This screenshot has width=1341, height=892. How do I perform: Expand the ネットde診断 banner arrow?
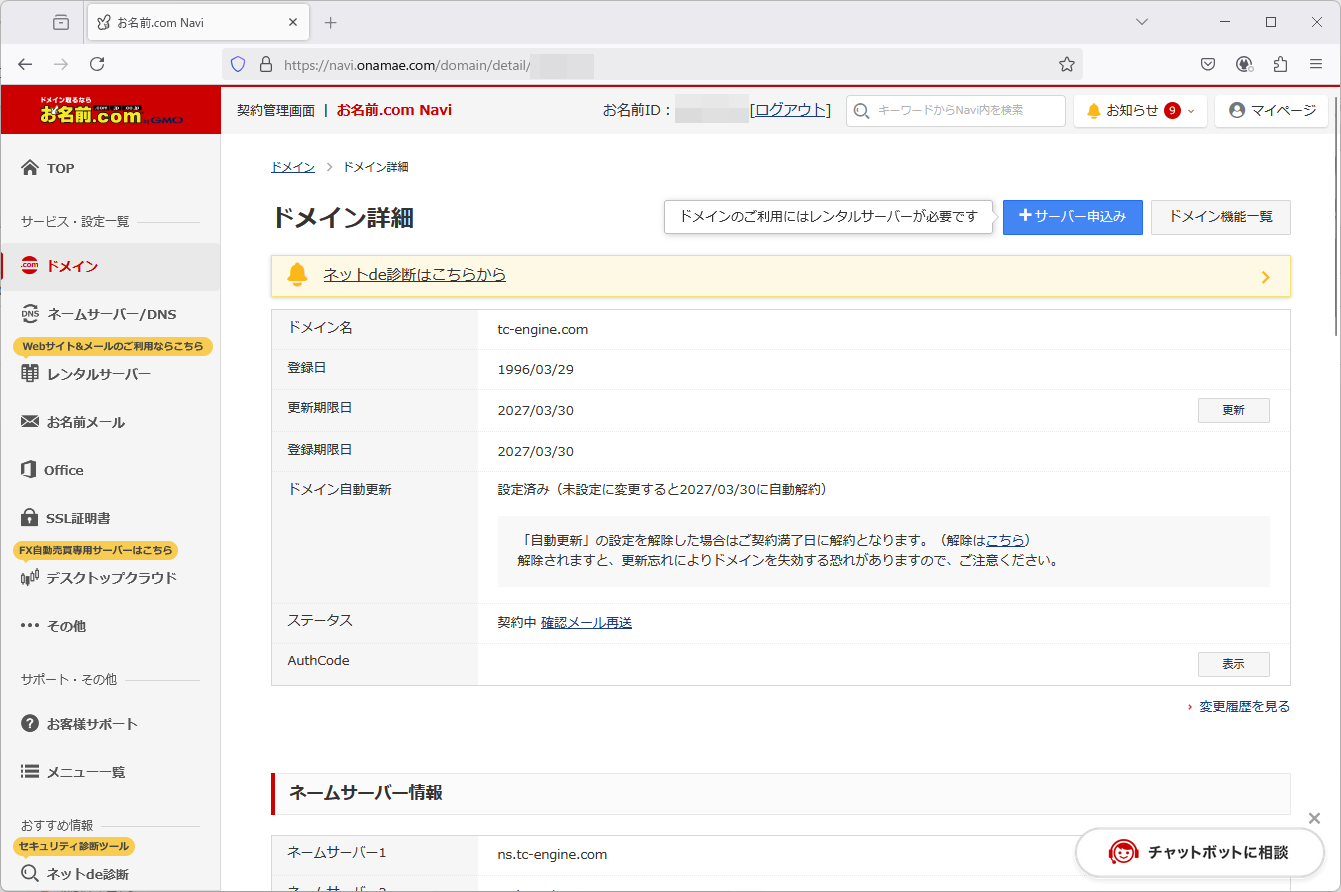tap(1265, 277)
